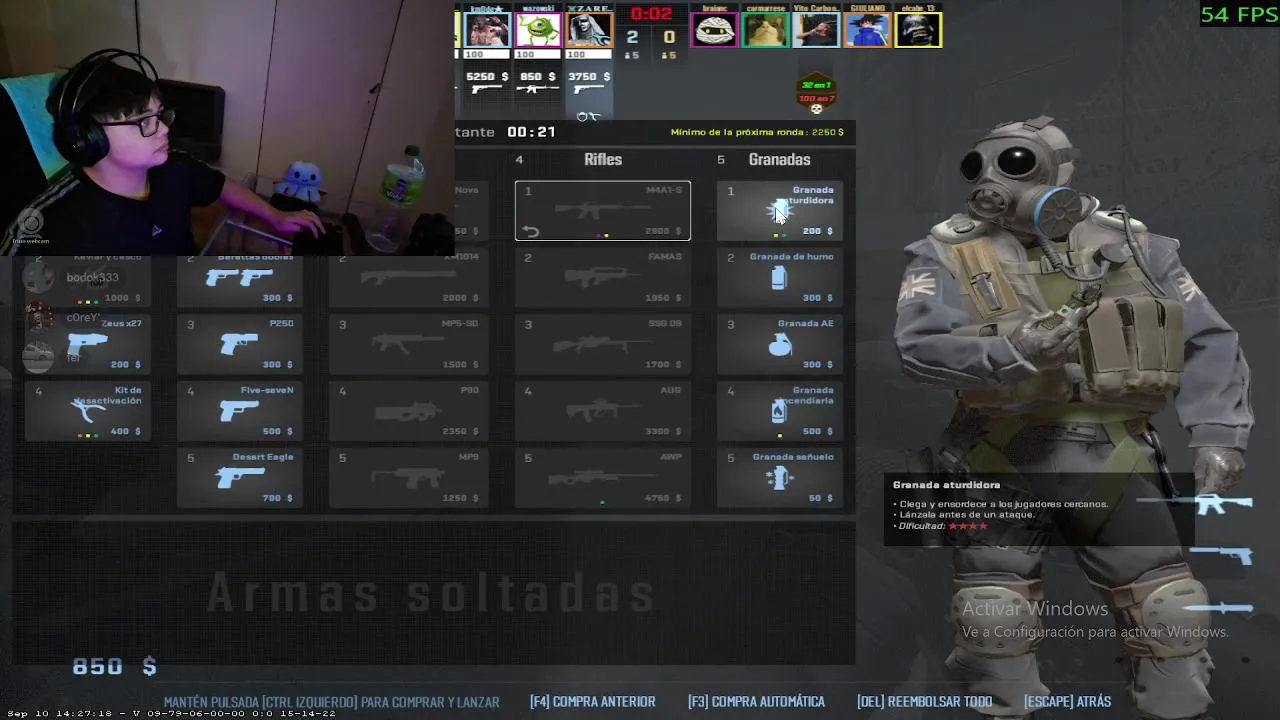
Task: Buy the Berettas dobles pistols
Action: 240,279
